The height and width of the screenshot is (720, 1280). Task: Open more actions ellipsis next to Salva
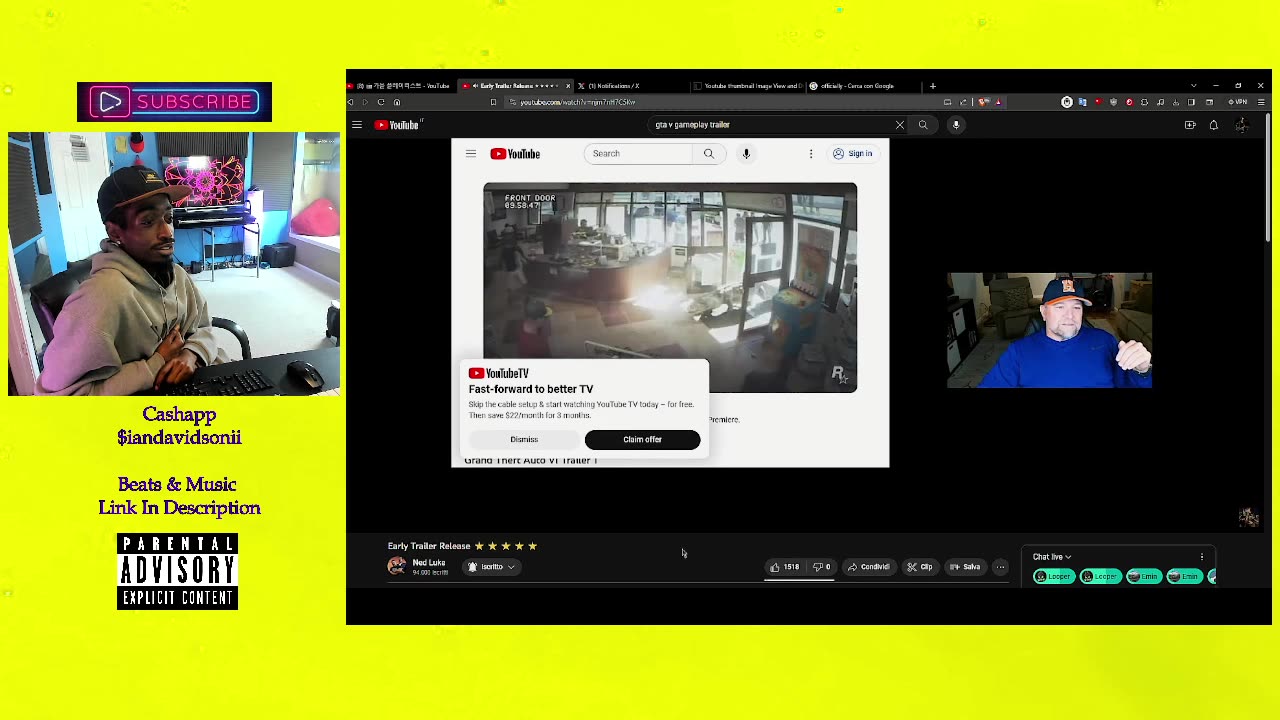tap(1000, 567)
